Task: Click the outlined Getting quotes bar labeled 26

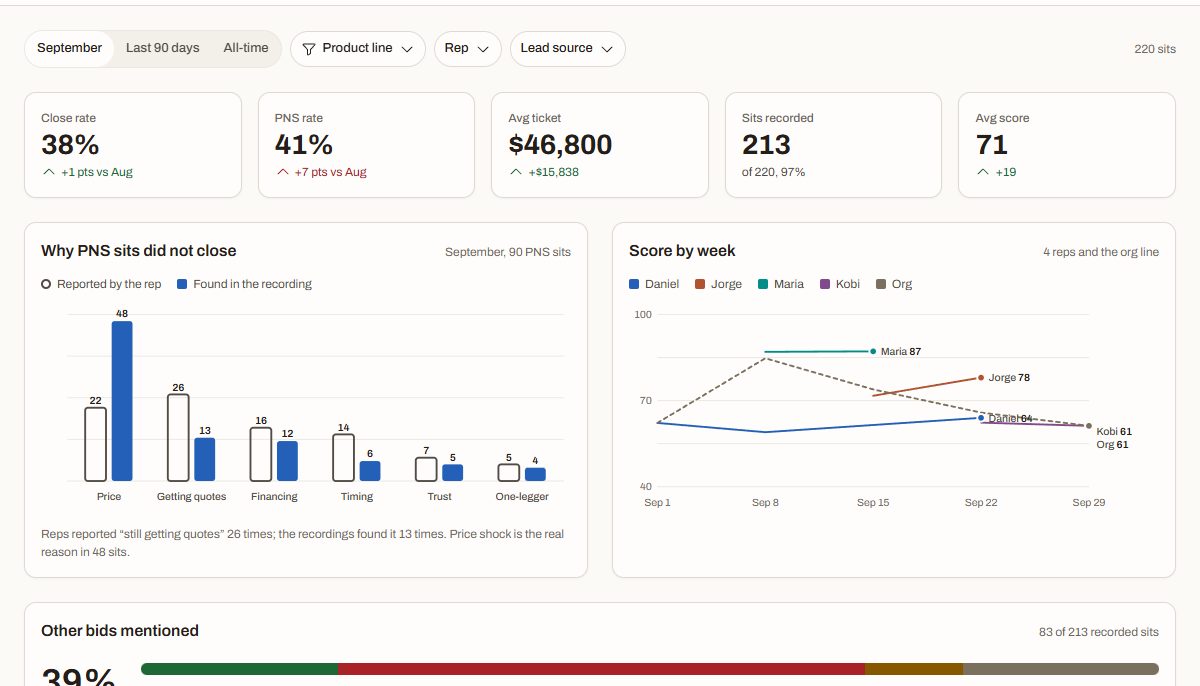Action: [178, 438]
